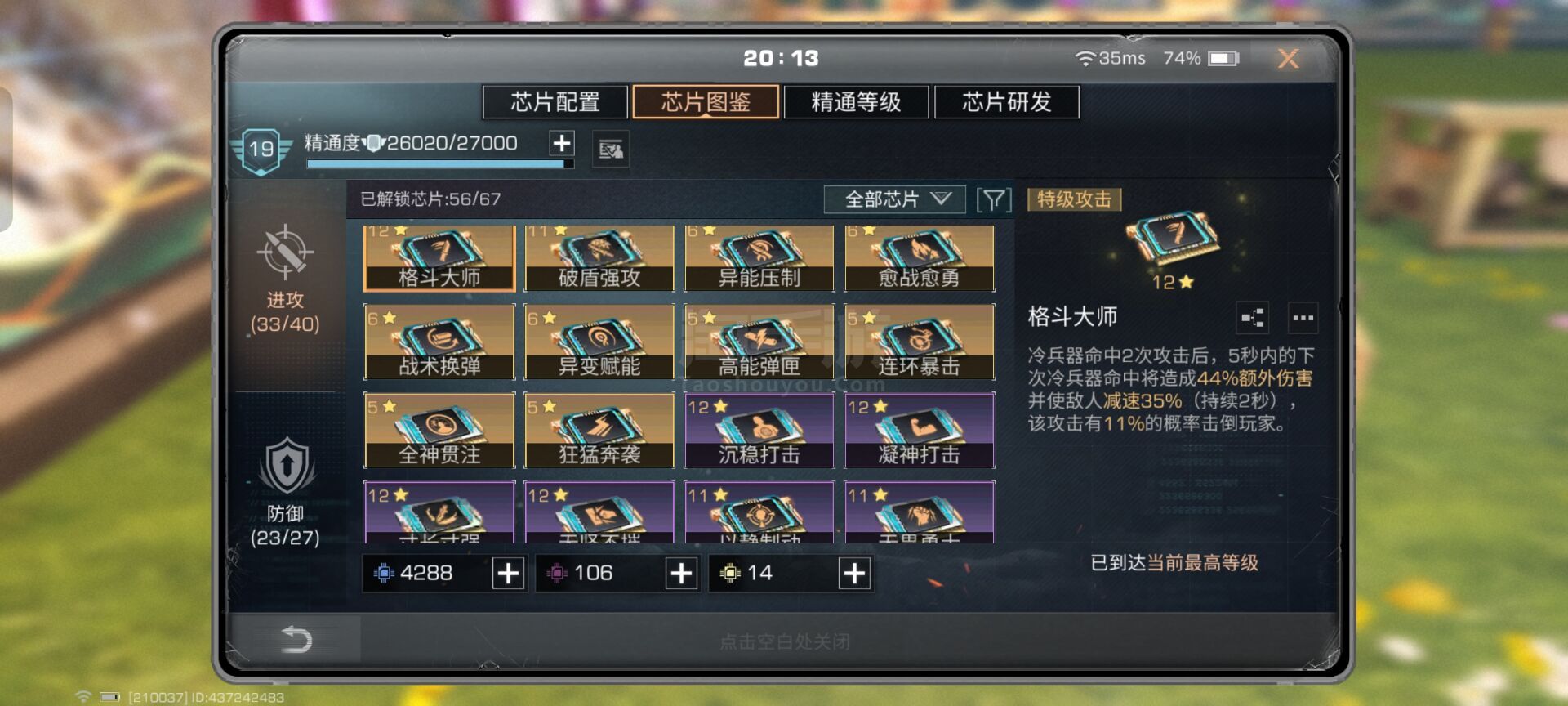
Task: Select the 沉稳打击 purple chip card
Action: (x=759, y=431)
